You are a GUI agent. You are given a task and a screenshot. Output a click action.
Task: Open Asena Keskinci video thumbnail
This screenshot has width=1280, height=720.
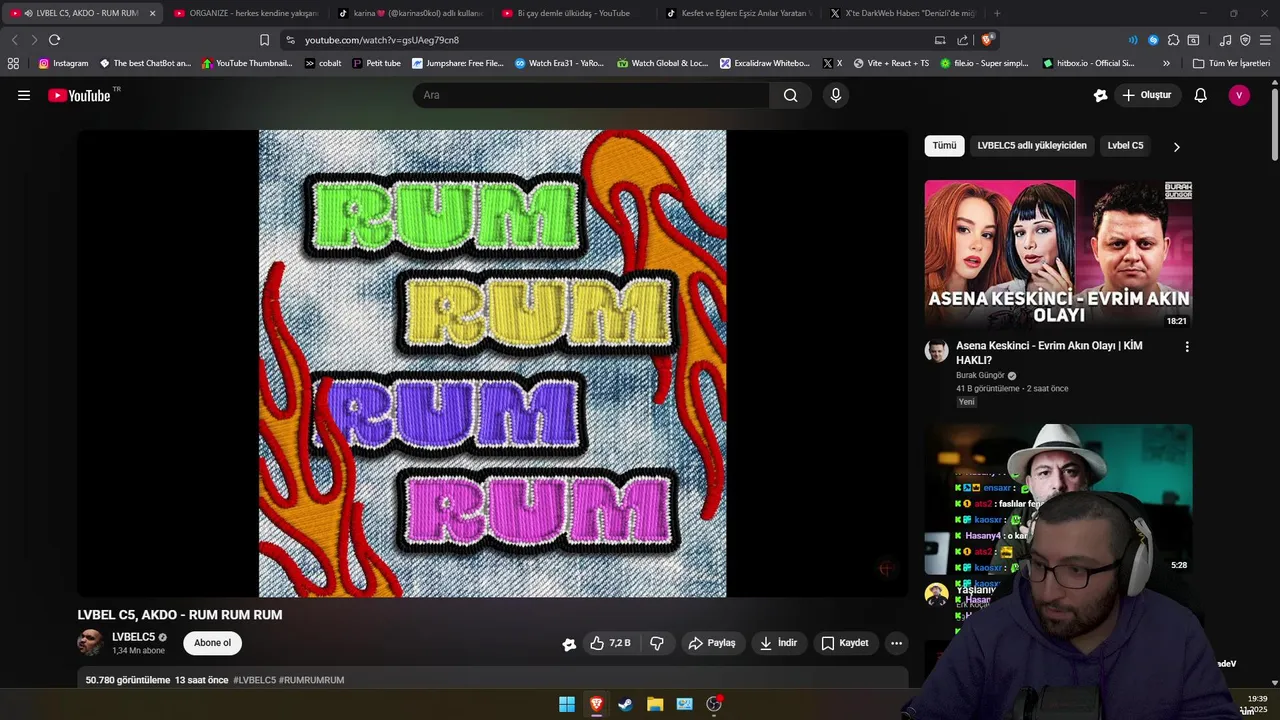pyautogui.click(x=1058, y=255)
